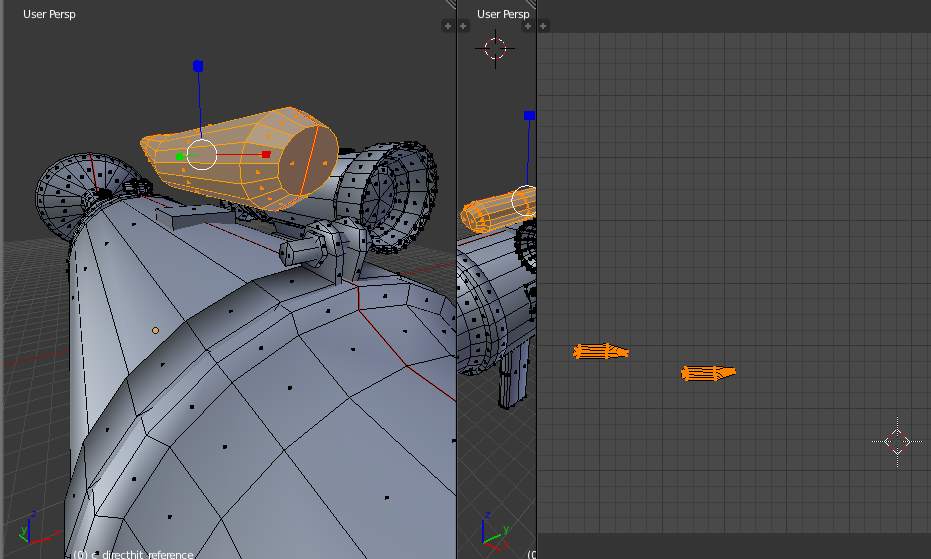Click the white manipulator circle on orange cylinder
Viewport: 931px width, 559px height.
[x=202, y=154]
